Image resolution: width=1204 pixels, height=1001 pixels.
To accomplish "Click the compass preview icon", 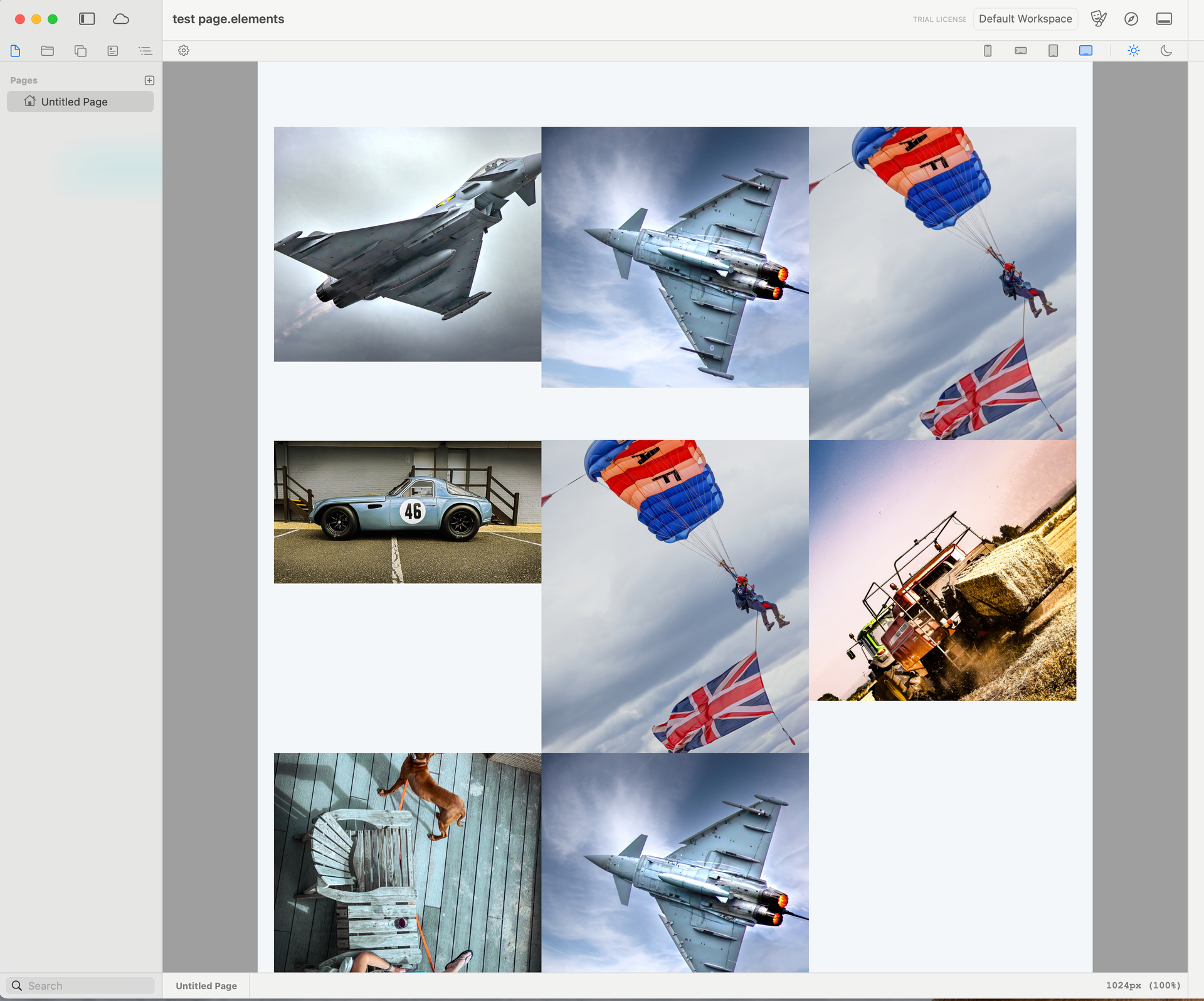I will (x=1131, y=19).
